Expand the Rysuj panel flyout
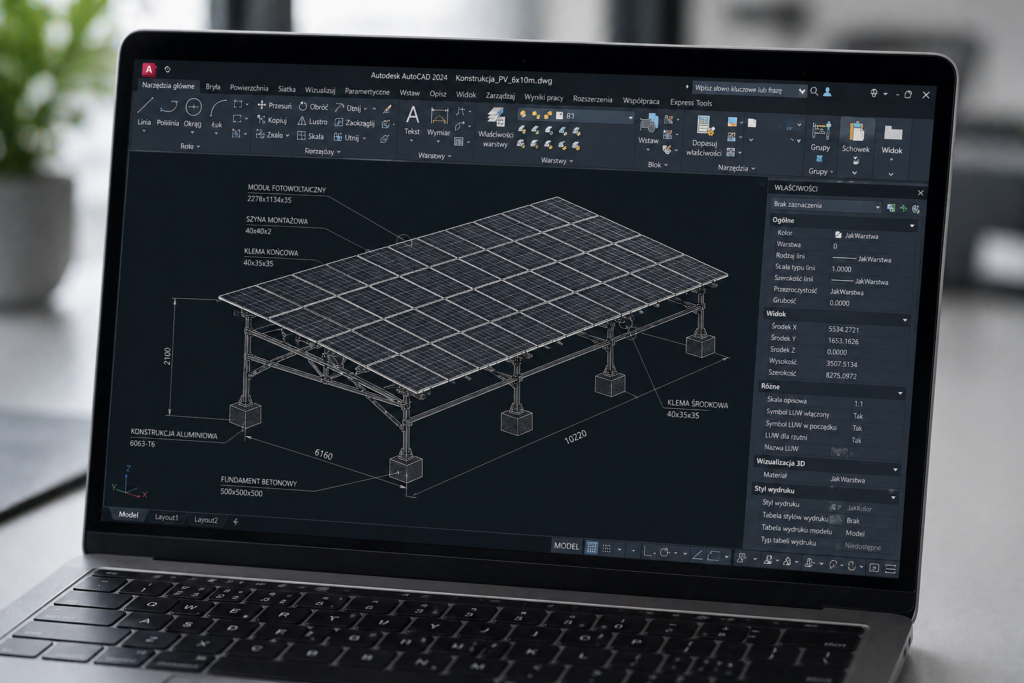The image size is (1024, 683). pyautogui.click(x=191, y=146)
